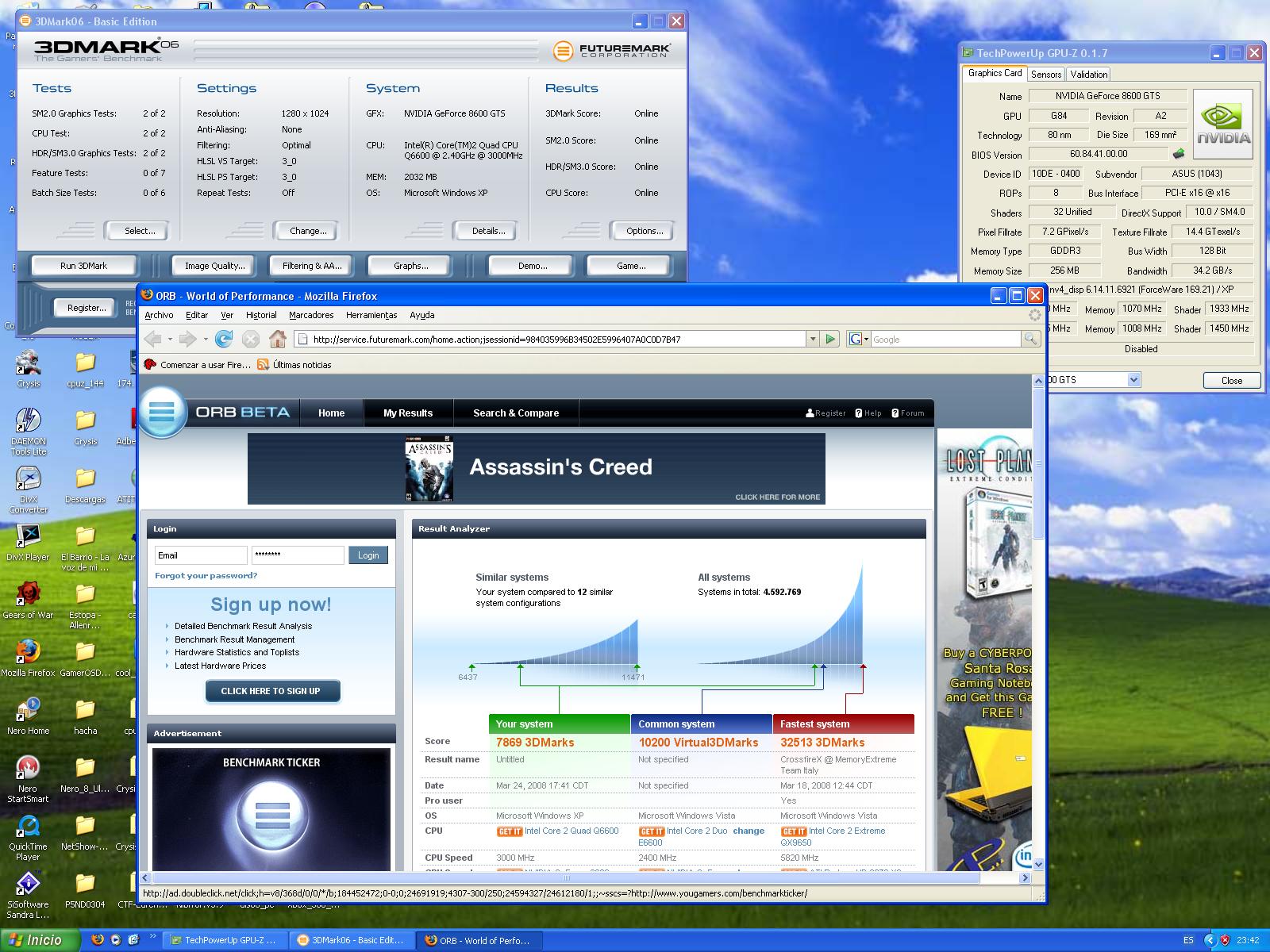
Task: Open DivX Converter desktop icon
Action: click(28, 490)
